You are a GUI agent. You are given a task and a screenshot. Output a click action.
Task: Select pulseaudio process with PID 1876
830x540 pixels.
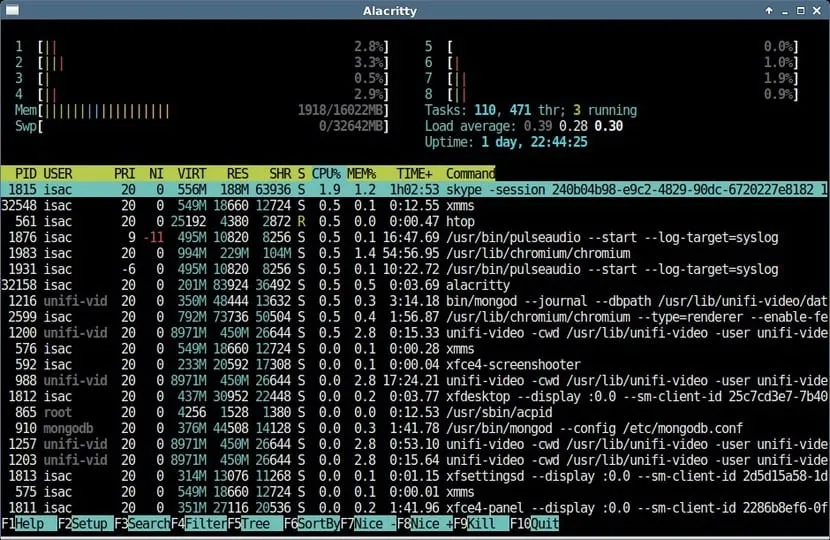415,237
